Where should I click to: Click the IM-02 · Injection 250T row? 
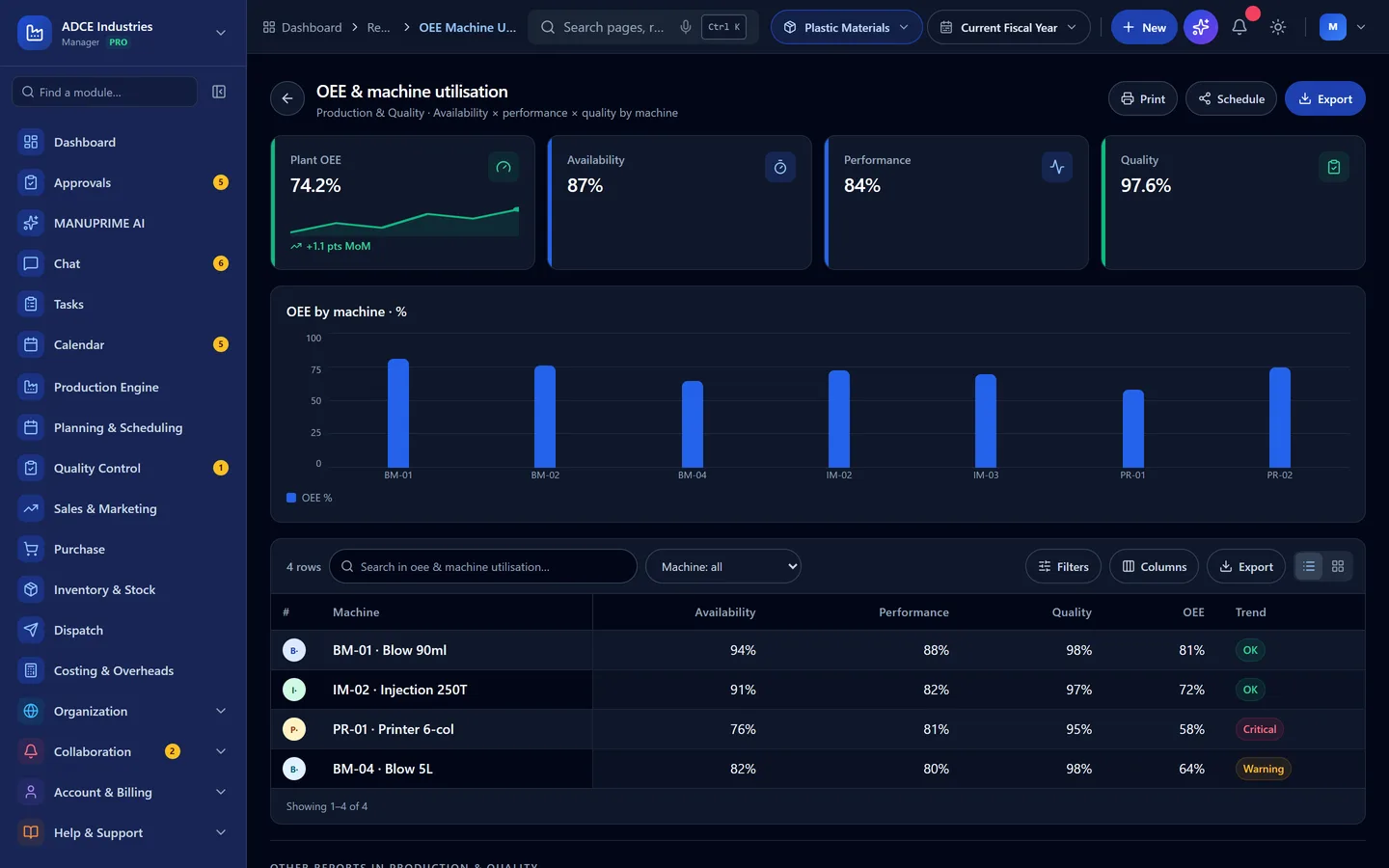click(818, 690)
